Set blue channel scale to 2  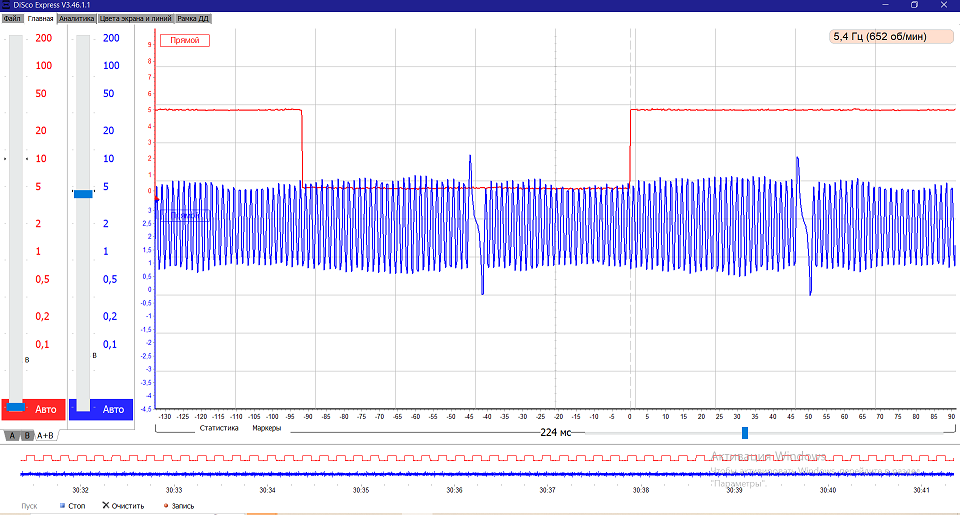pos(105,224)
